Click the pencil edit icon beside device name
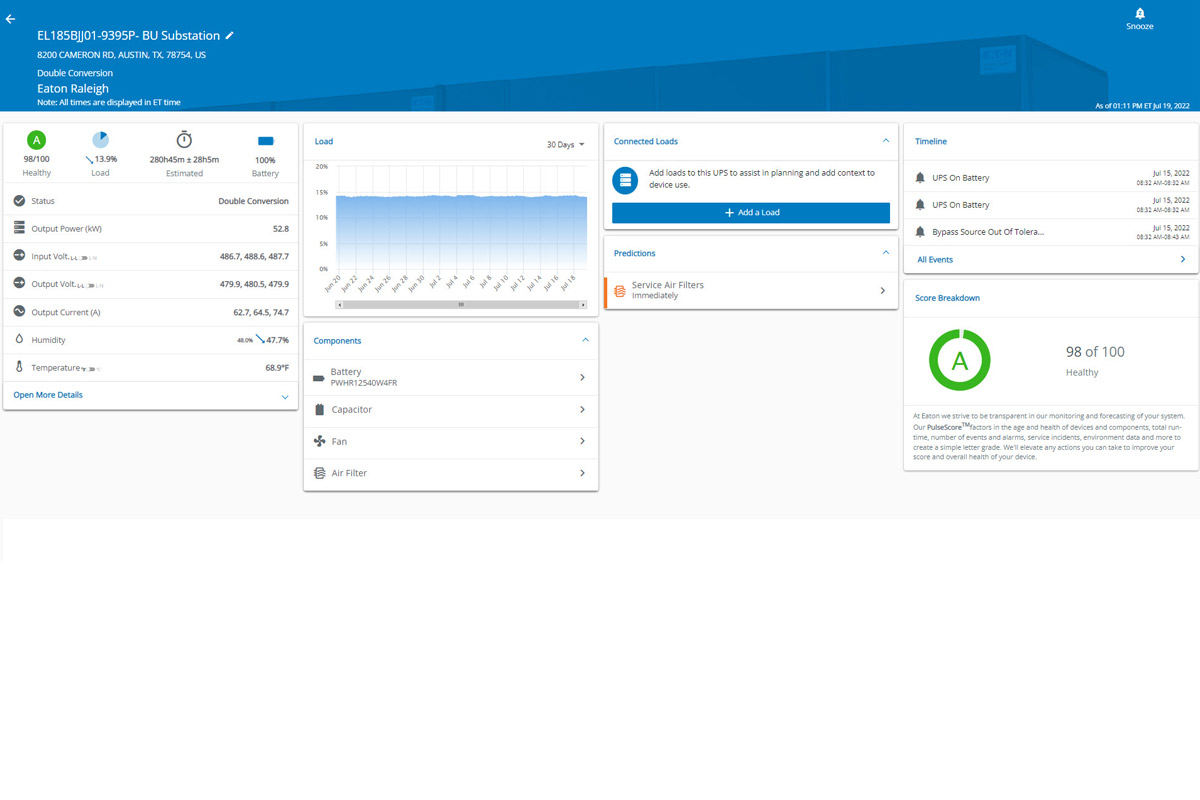Image resolution: width=1200 pixels, height=800 pixels. pyautogui.click(x=230, y=35)
